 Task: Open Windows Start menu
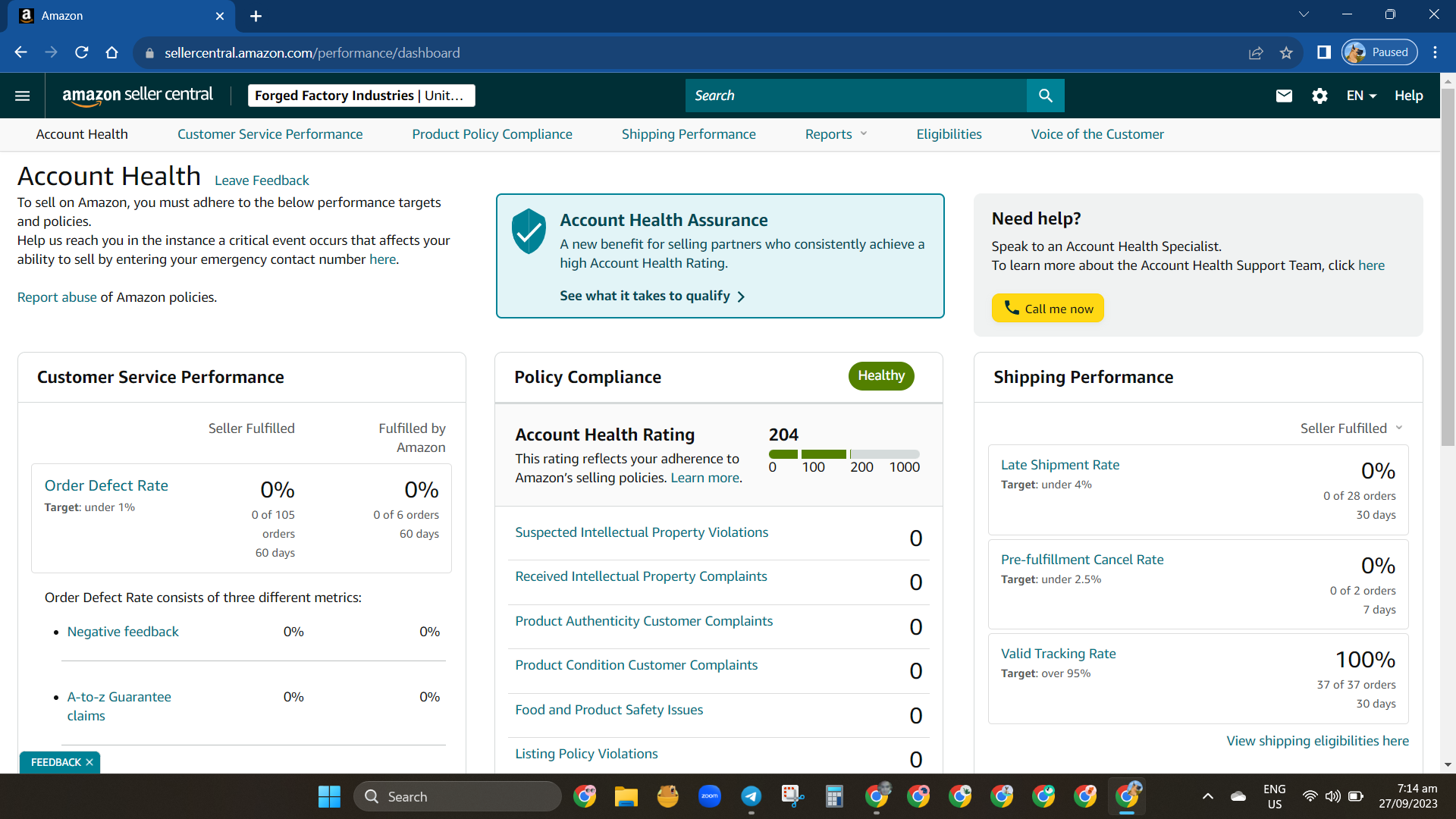point(329,796)
